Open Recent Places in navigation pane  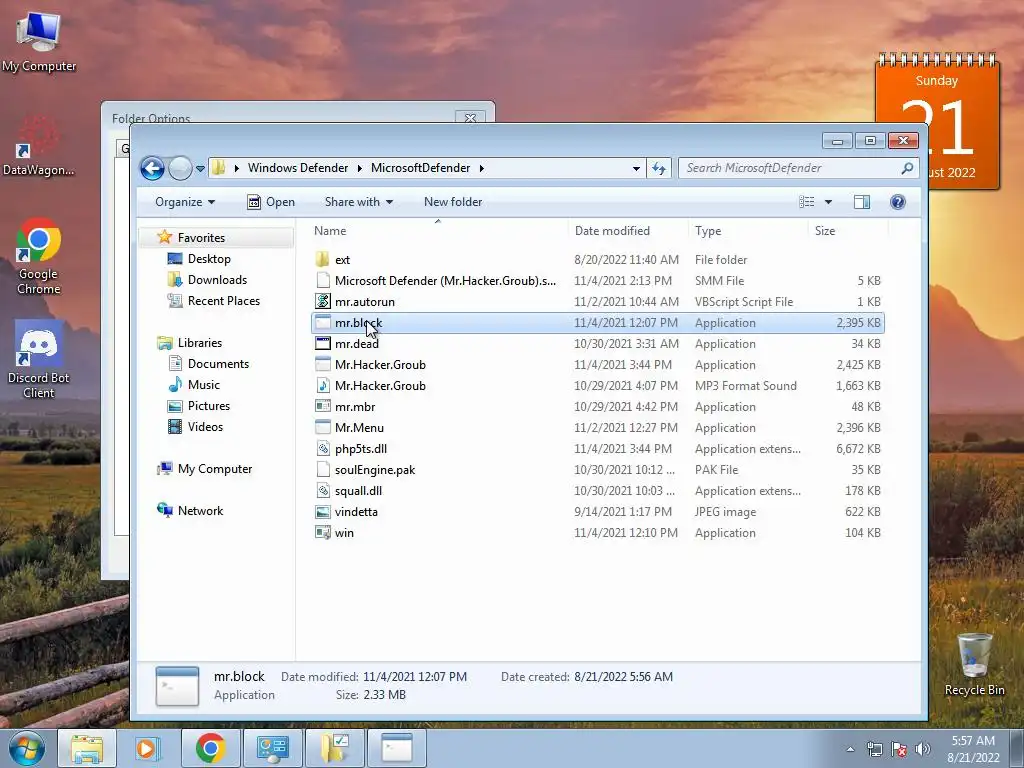[224, 300]
